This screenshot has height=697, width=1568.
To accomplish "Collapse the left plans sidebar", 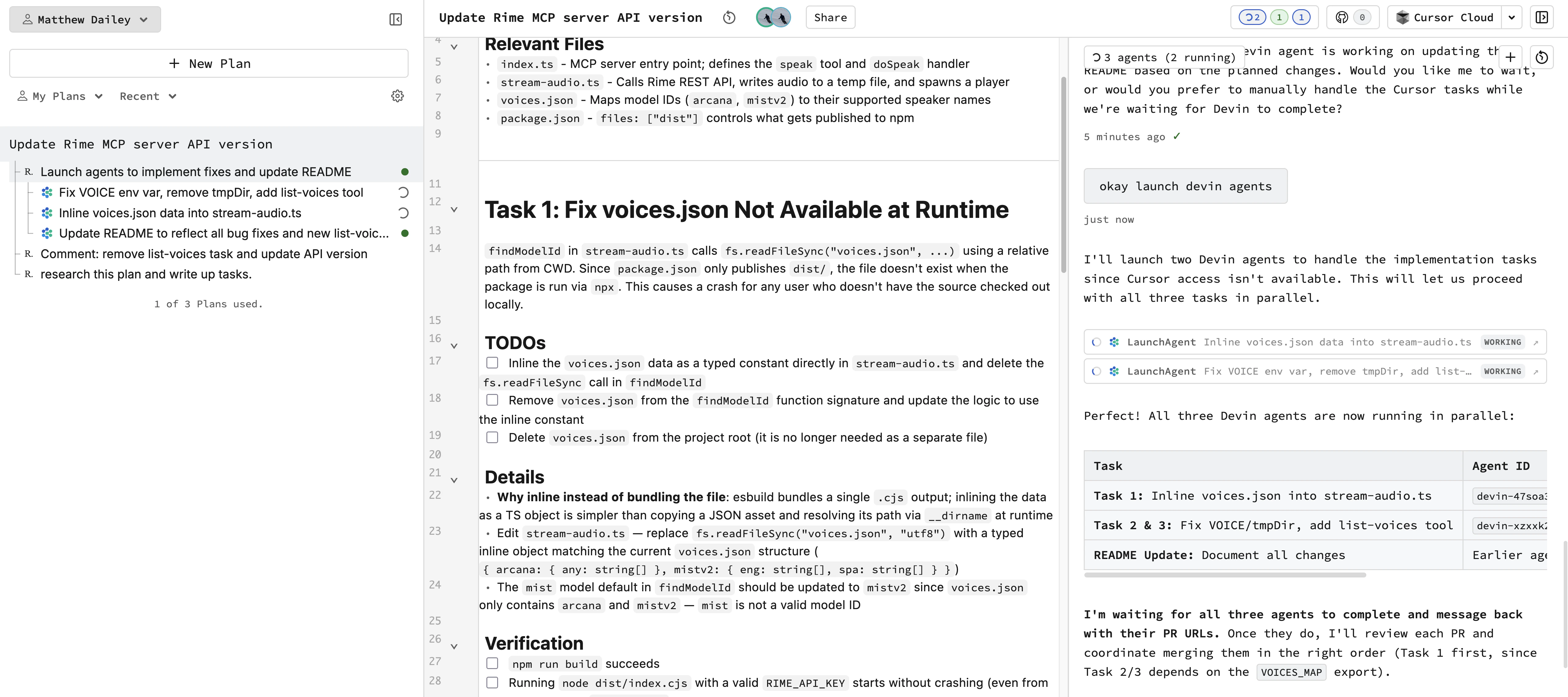I will [396, 19].
